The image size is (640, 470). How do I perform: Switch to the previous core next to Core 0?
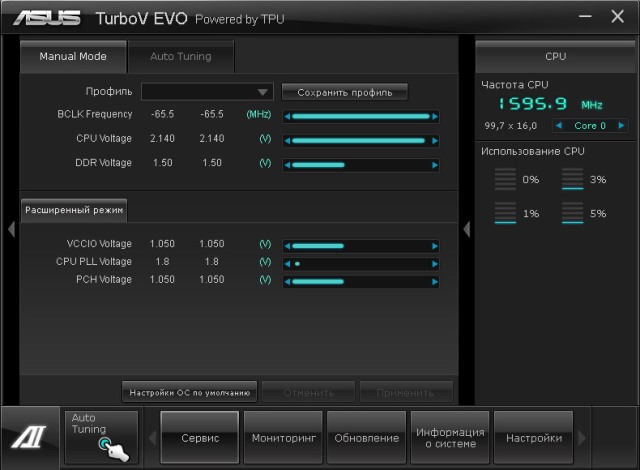559,125
